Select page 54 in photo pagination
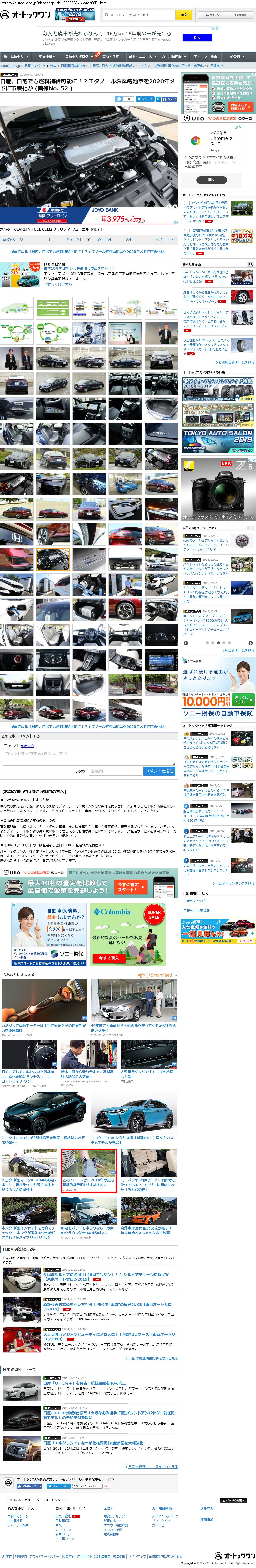This screenshot has height=1568, width=256. point(109,240)
